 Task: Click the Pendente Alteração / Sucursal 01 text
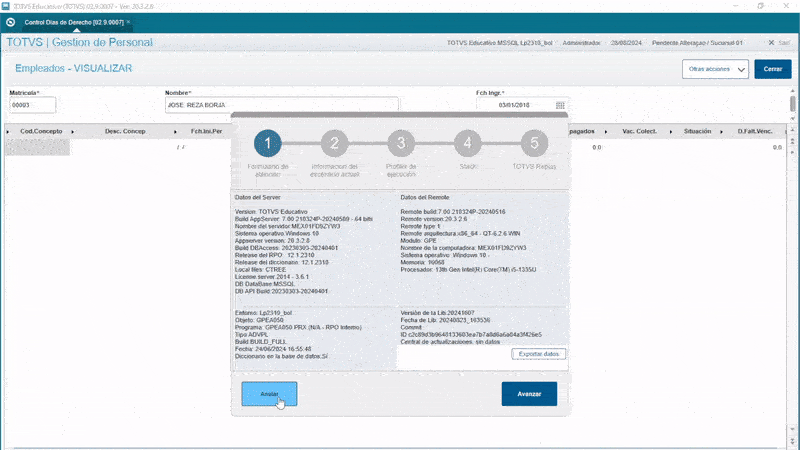[x=697, y=43]
